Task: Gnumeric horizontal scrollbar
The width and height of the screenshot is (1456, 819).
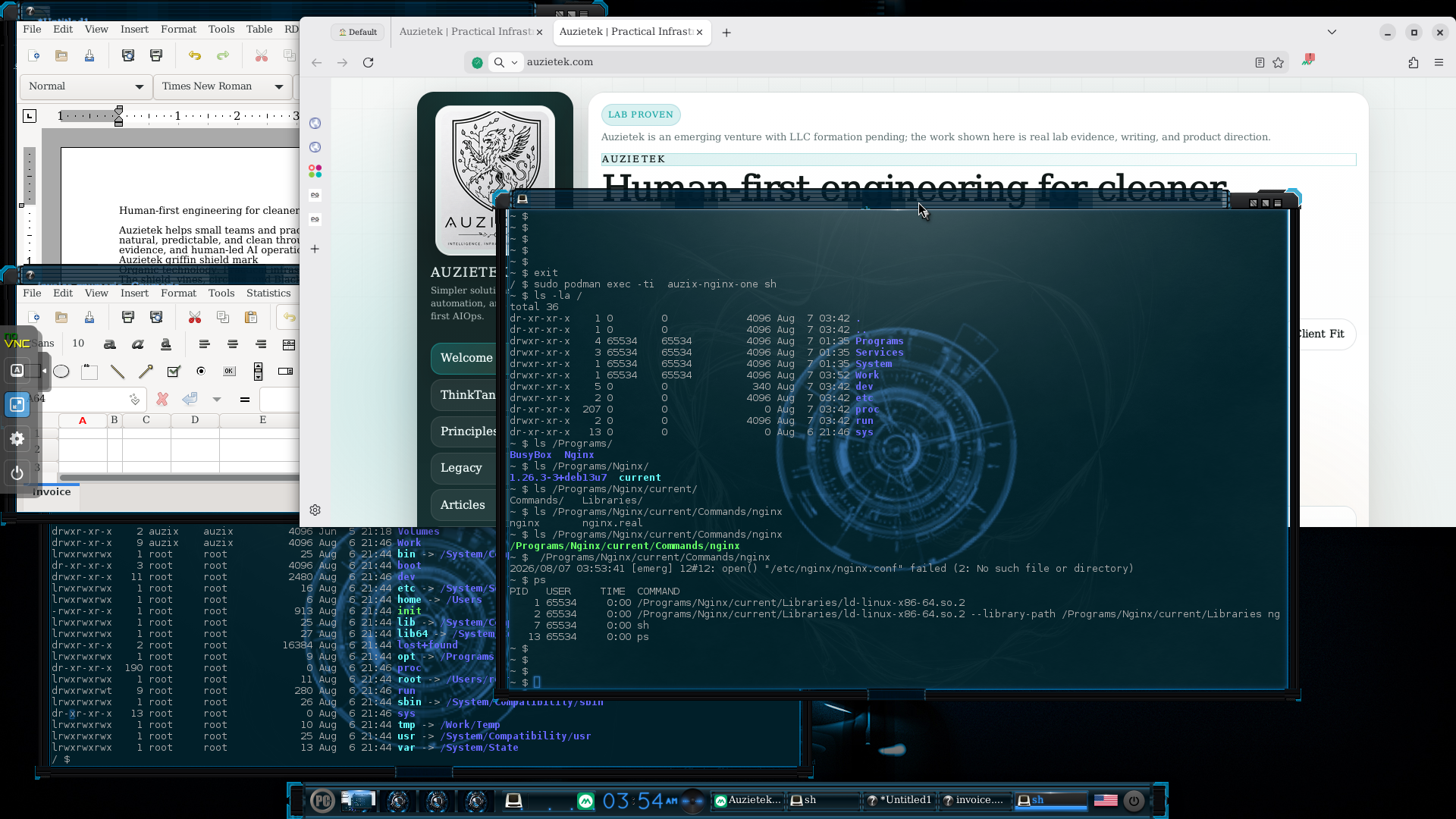Action: click(x=179, y=478)
